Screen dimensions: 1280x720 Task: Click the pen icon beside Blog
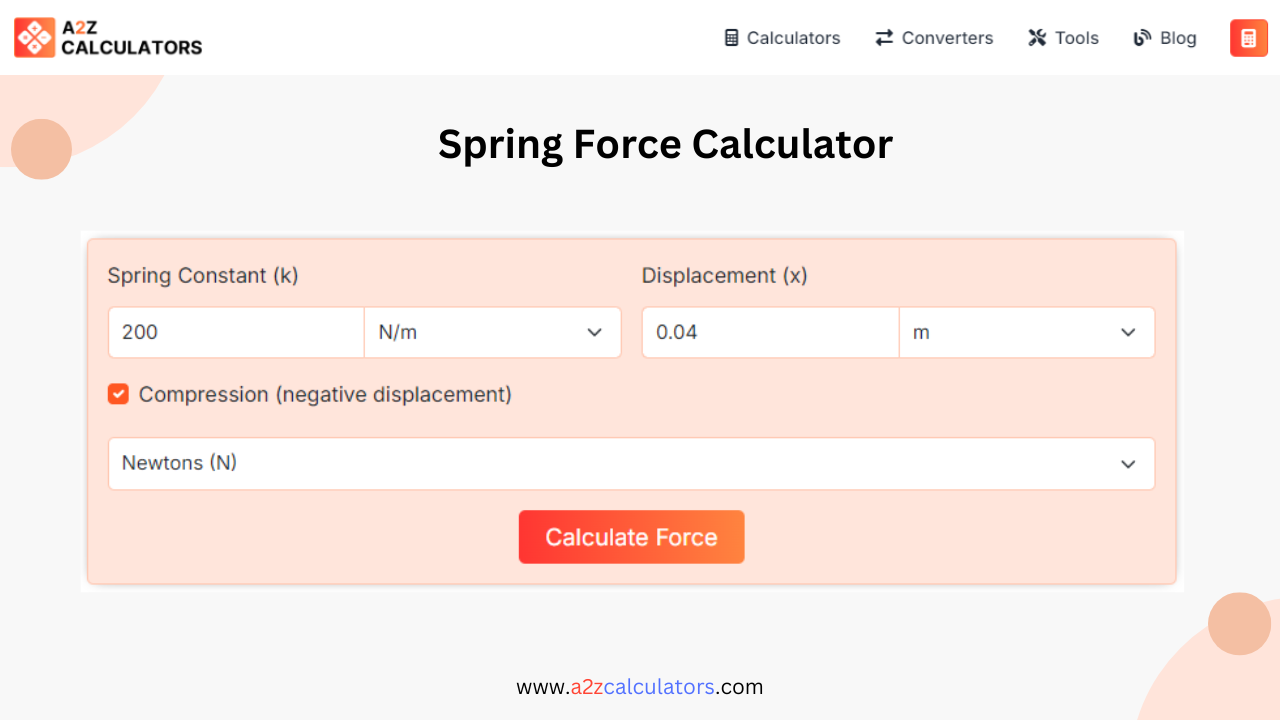1140,37
